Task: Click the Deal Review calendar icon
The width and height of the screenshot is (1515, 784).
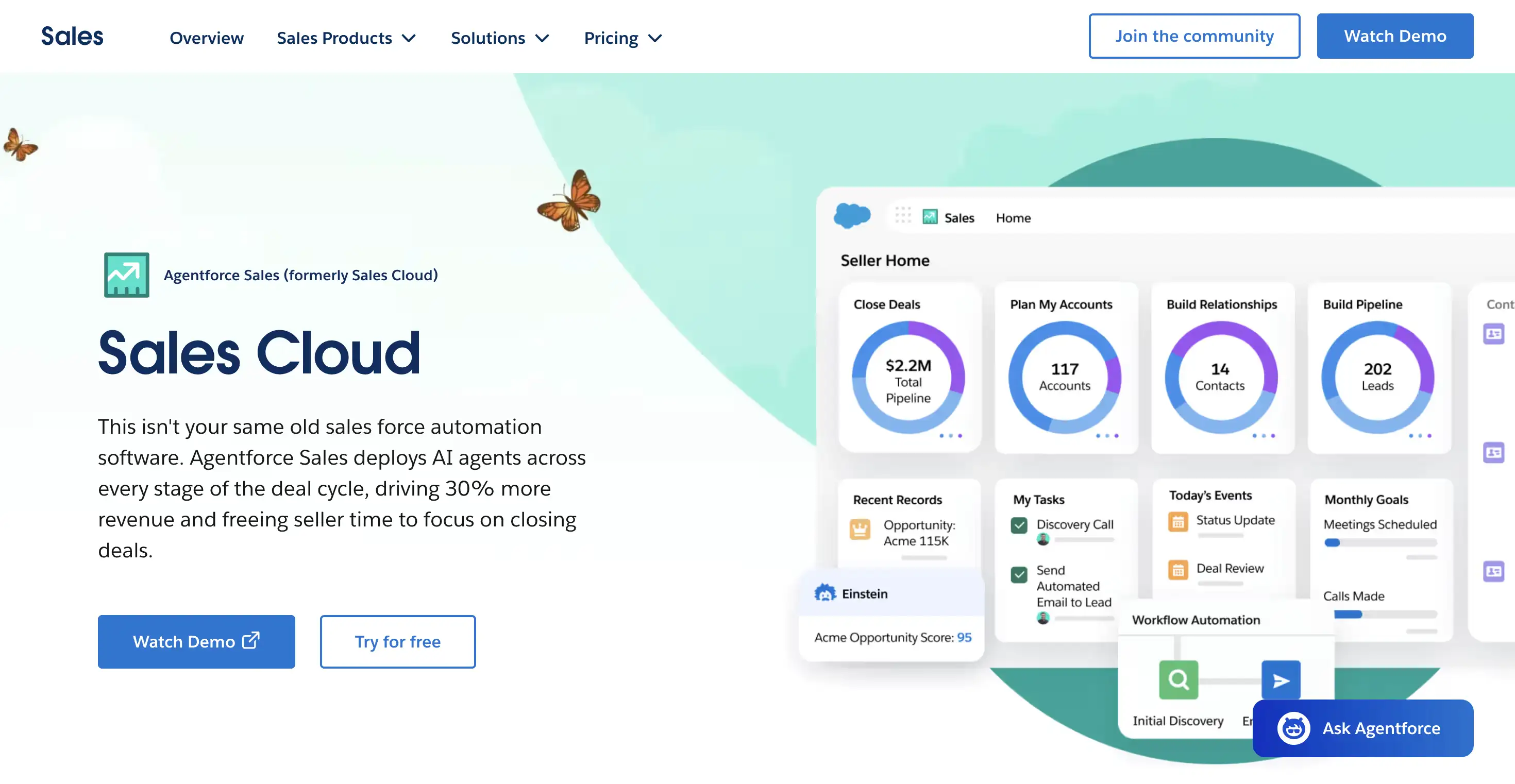Action: click(1178, 570)
